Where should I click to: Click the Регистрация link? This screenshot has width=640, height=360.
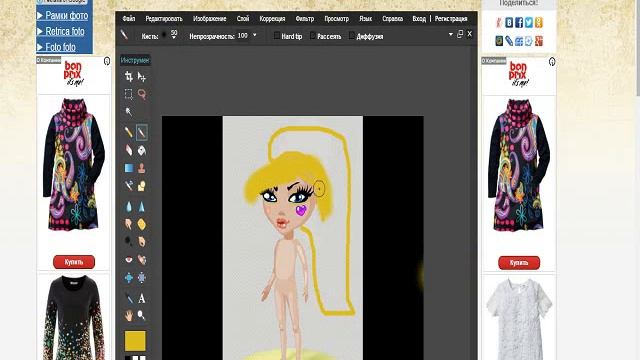(x=451, y=19)
